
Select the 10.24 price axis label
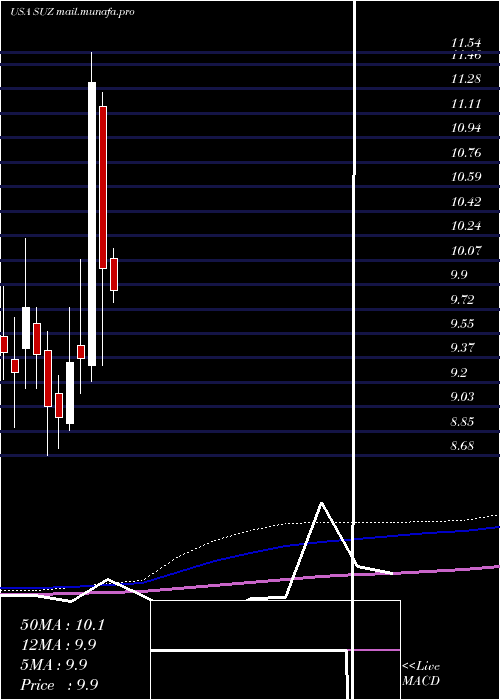(466, 225)
